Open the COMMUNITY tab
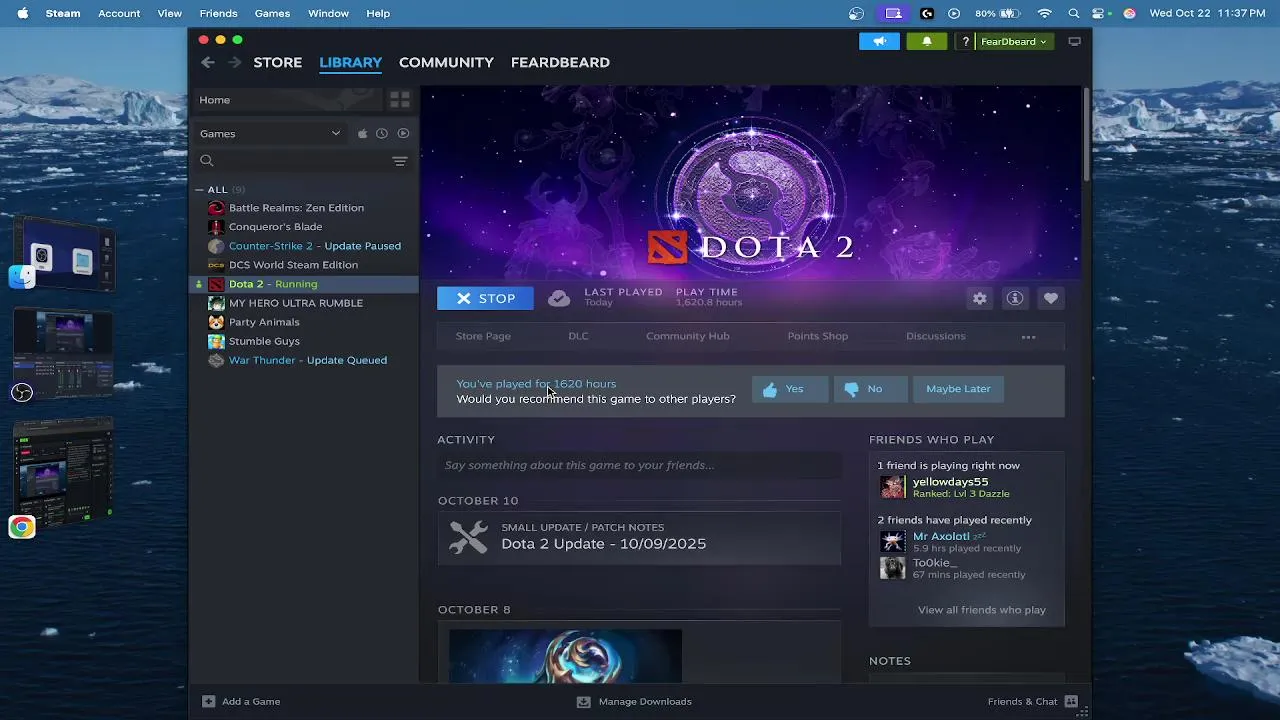Viewport: 1280px width, 720px height. pos(446,62)
